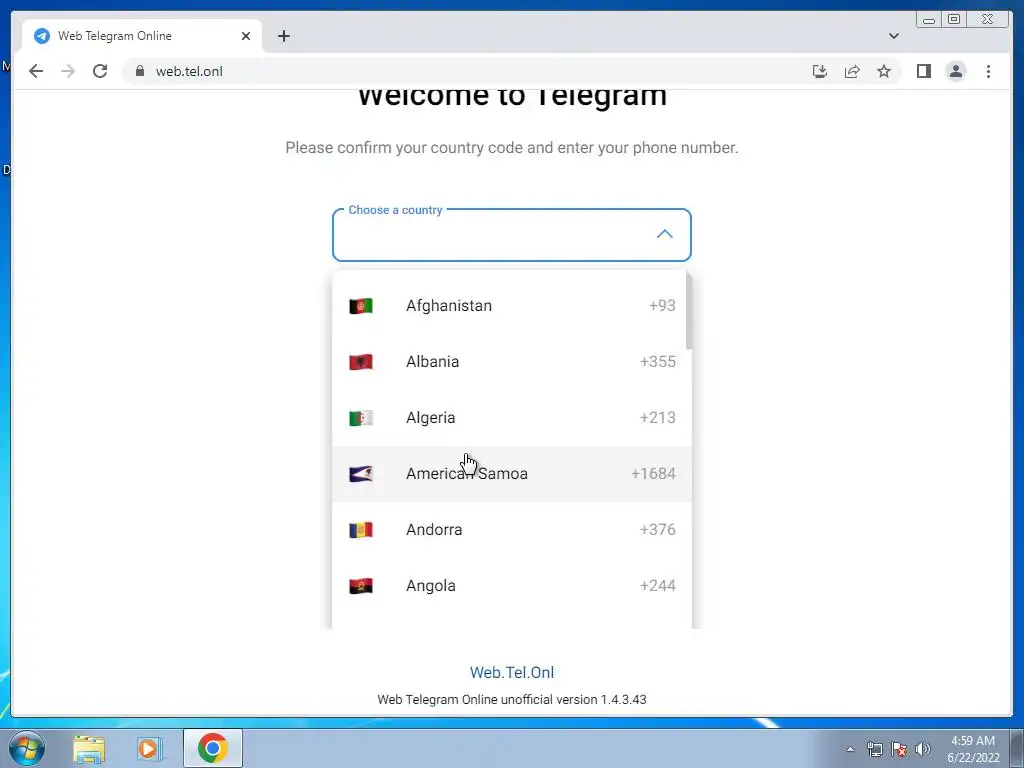
Task: Select Angola from the country list
Action: click(x=511, y=586)
